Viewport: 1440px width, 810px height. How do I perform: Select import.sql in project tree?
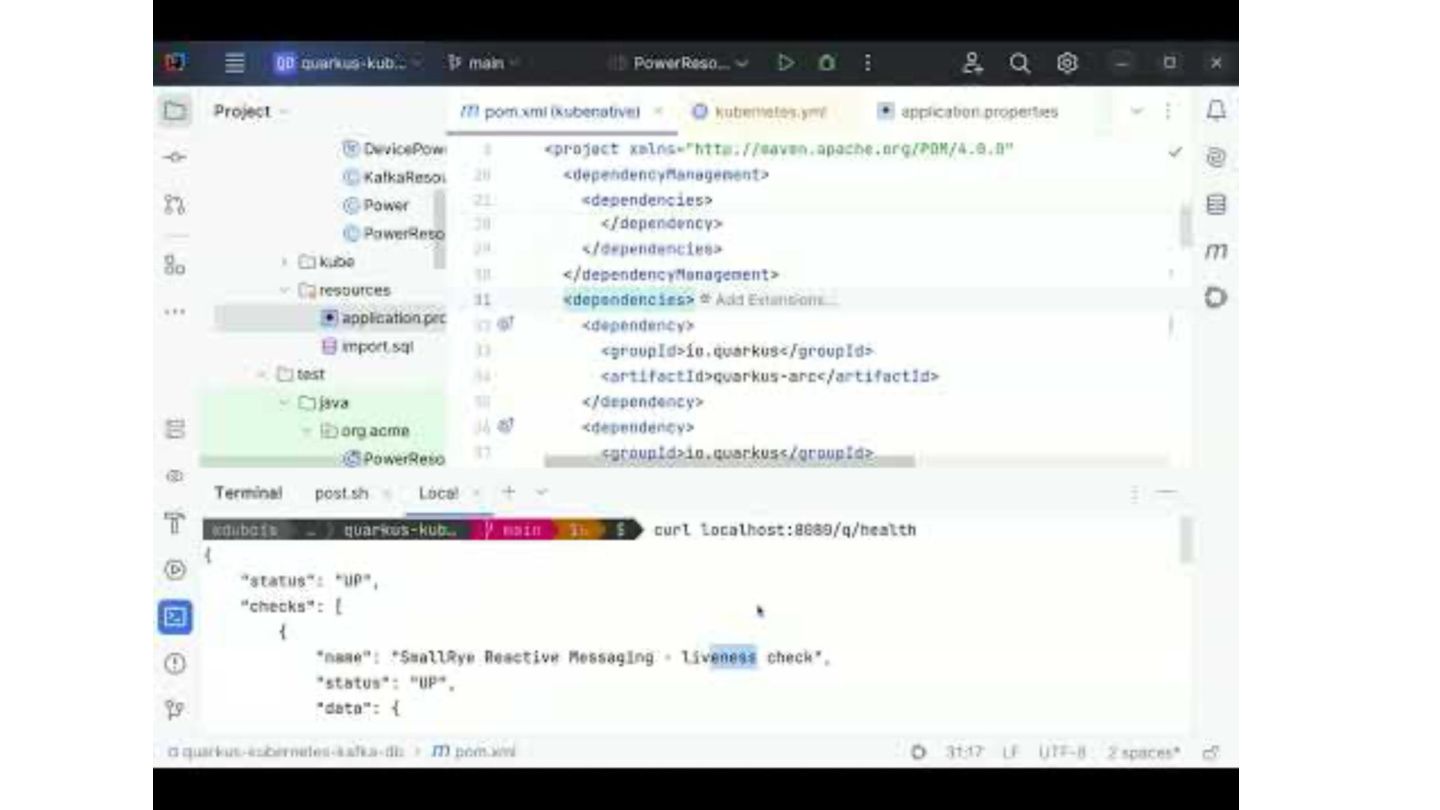(x=367, y=346)
